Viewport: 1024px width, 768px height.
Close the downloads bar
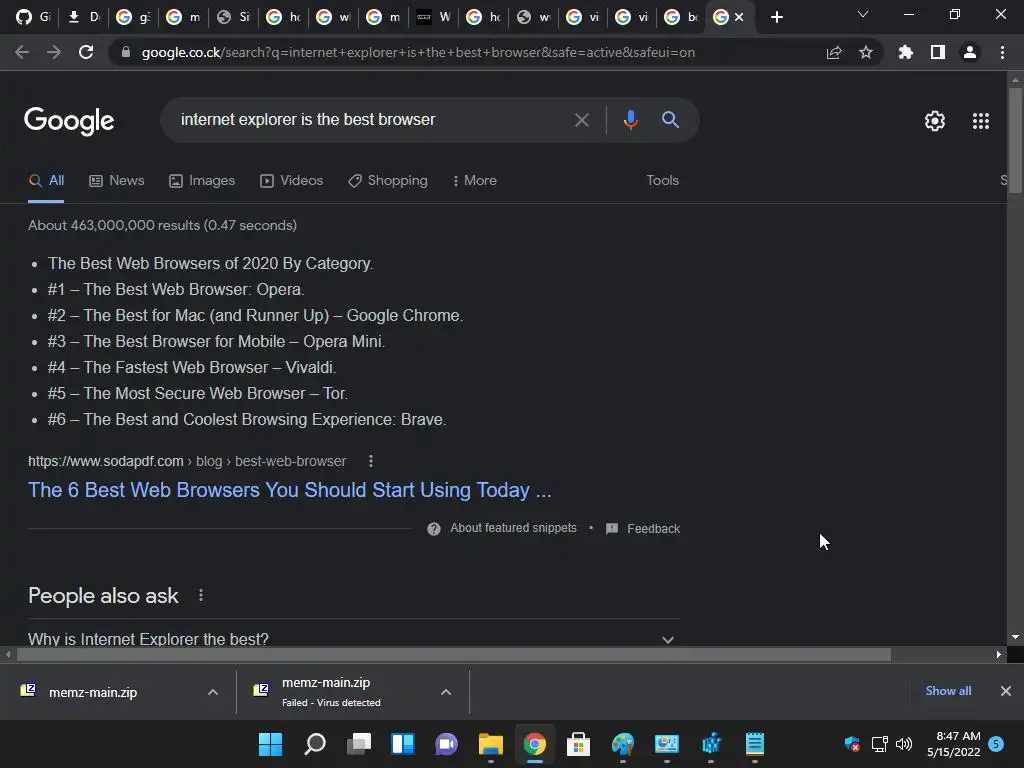pos(1006,691)
